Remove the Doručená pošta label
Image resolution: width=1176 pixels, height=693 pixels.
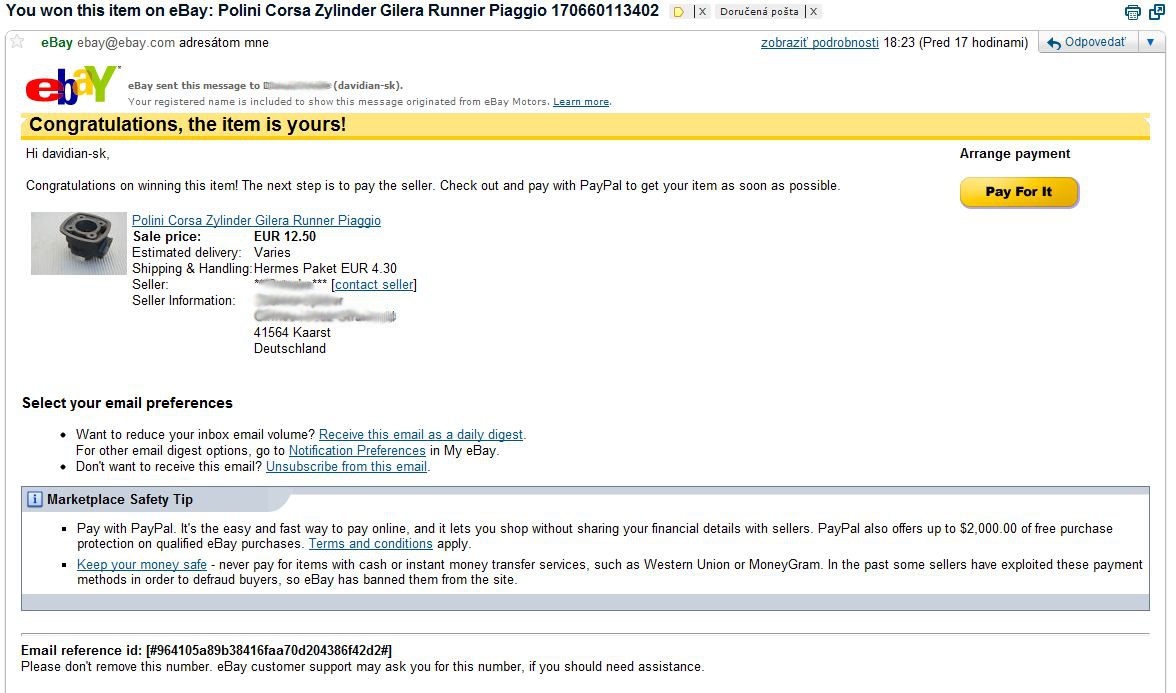[813, 12]
